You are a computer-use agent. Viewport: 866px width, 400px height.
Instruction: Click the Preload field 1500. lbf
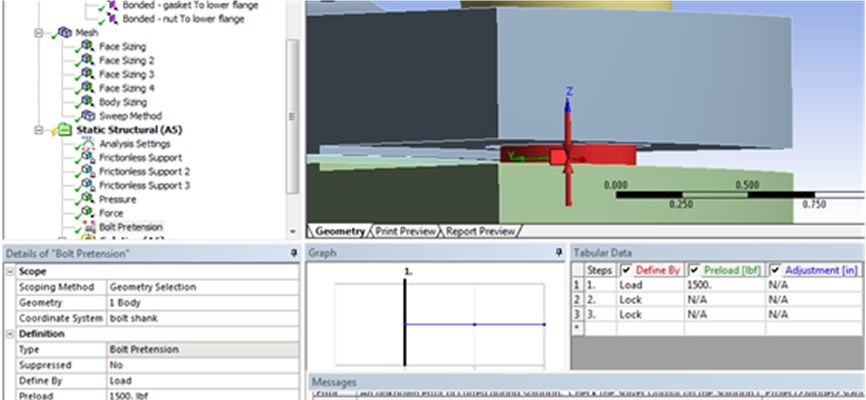coord(202,395)
